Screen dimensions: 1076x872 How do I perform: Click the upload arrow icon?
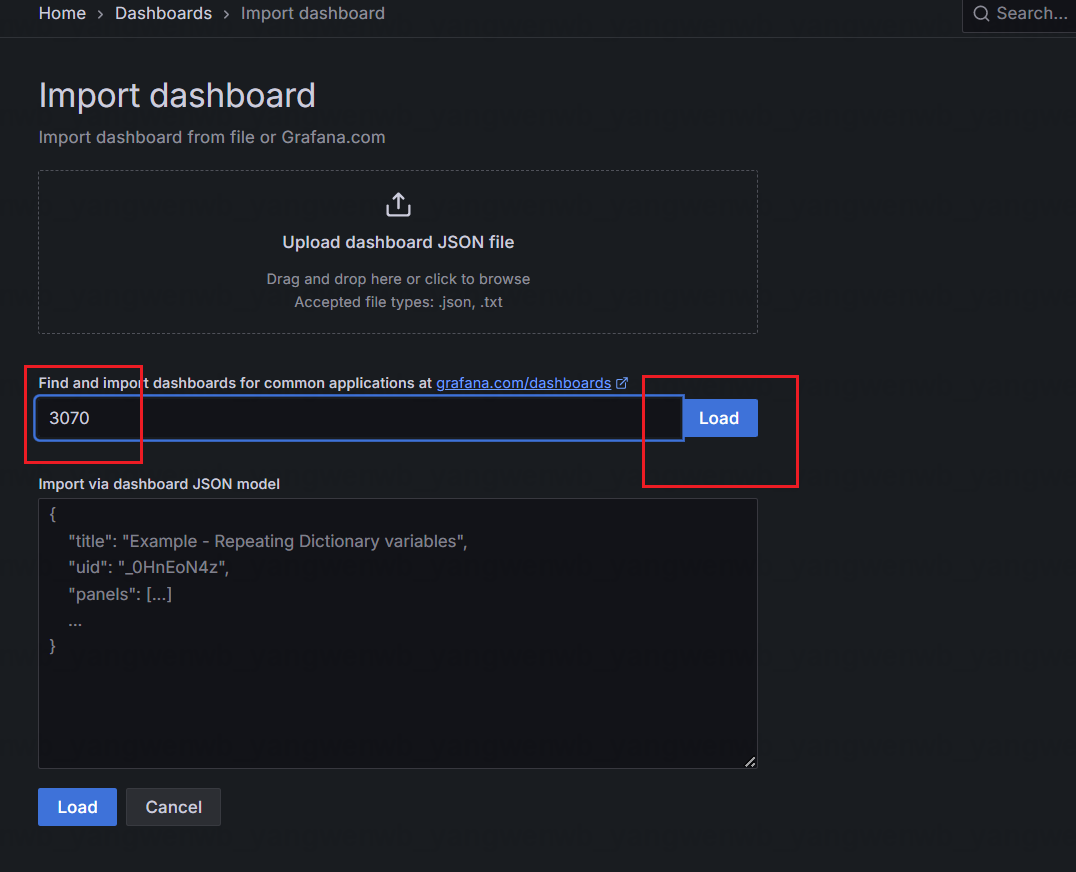coord(398,205)
